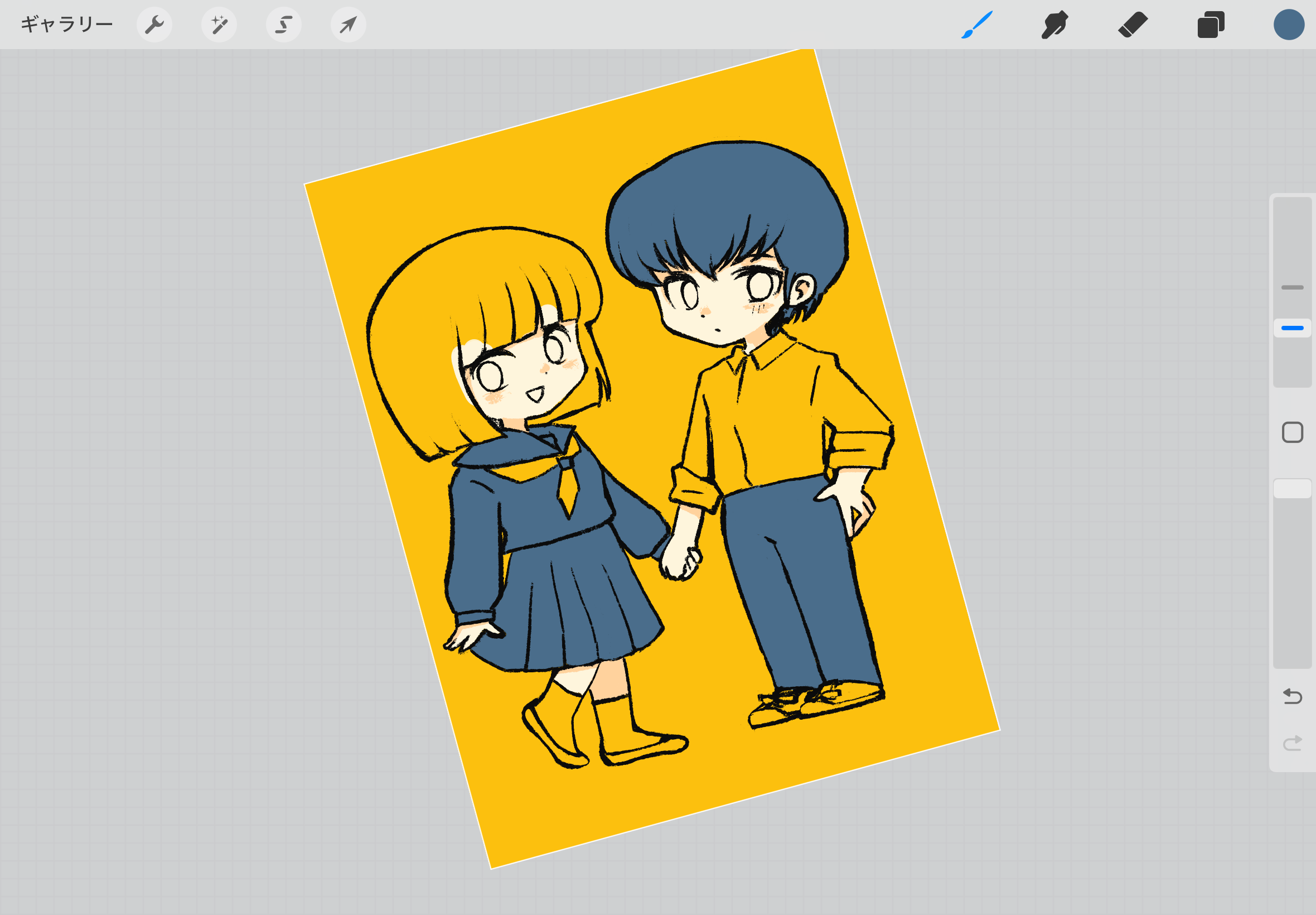This screenshot has width=1316, height=915.
Task: Select the Eraser tool
Action: click(x=1133, y=25)
